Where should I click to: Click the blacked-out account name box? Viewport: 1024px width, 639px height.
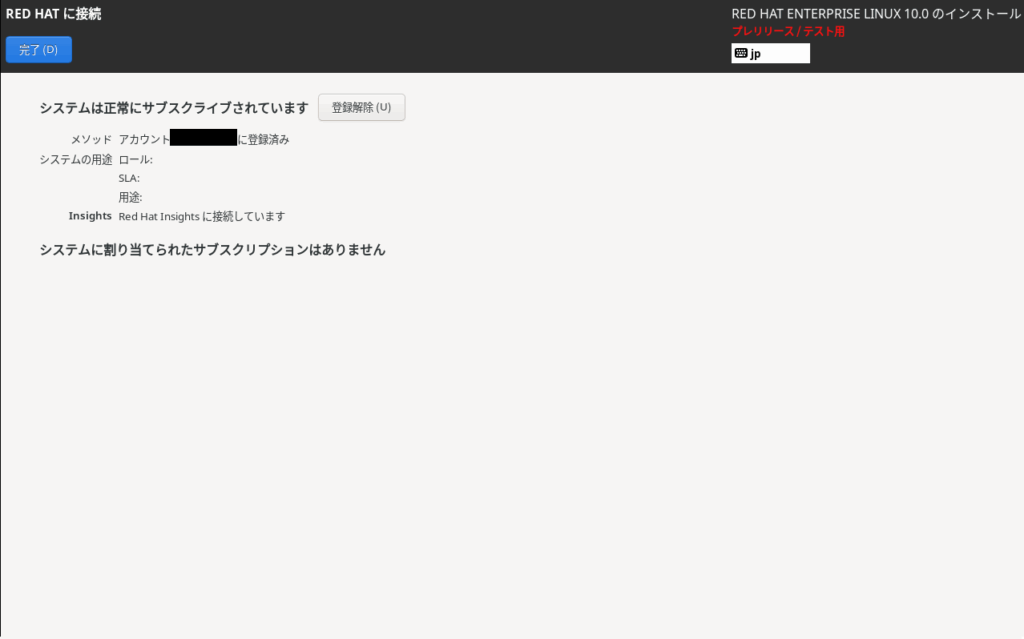tap(203, 138)
